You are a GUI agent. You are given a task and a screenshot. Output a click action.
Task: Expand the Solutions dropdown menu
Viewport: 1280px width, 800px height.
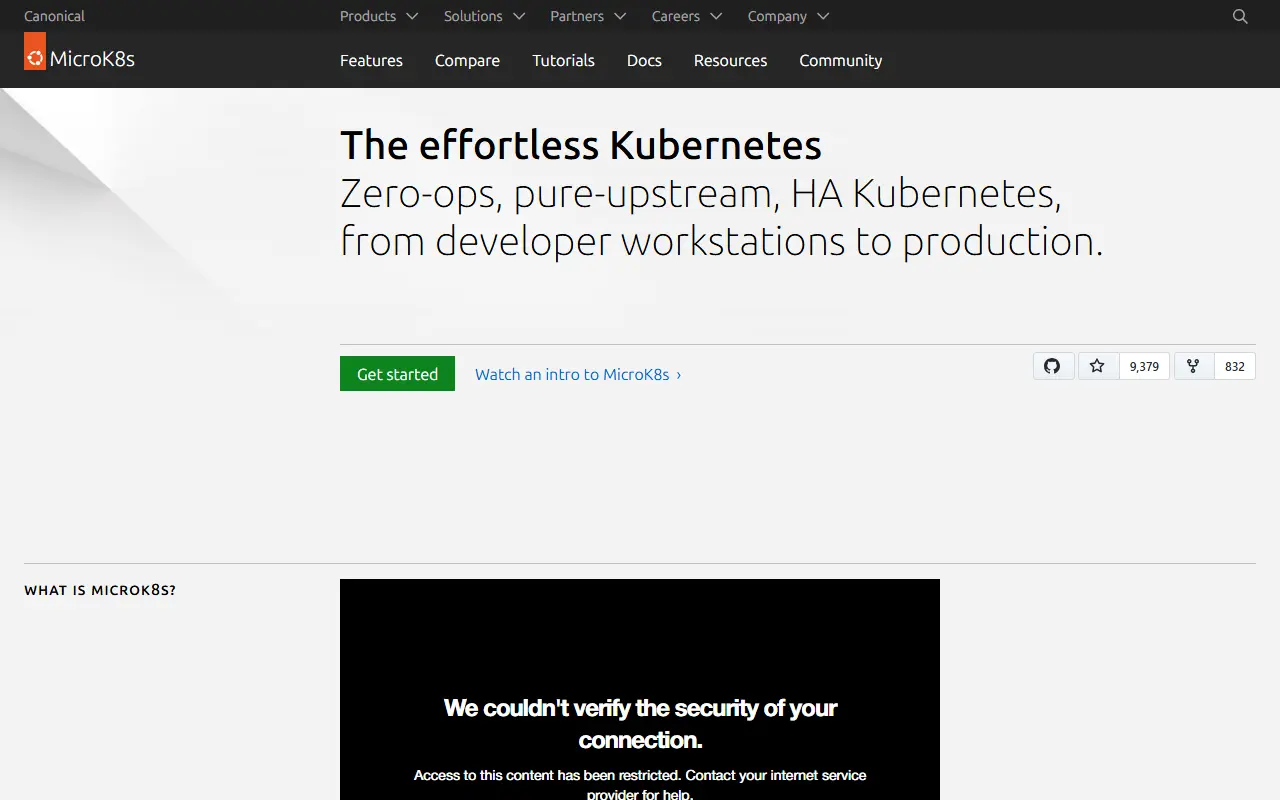coord(484,16)
